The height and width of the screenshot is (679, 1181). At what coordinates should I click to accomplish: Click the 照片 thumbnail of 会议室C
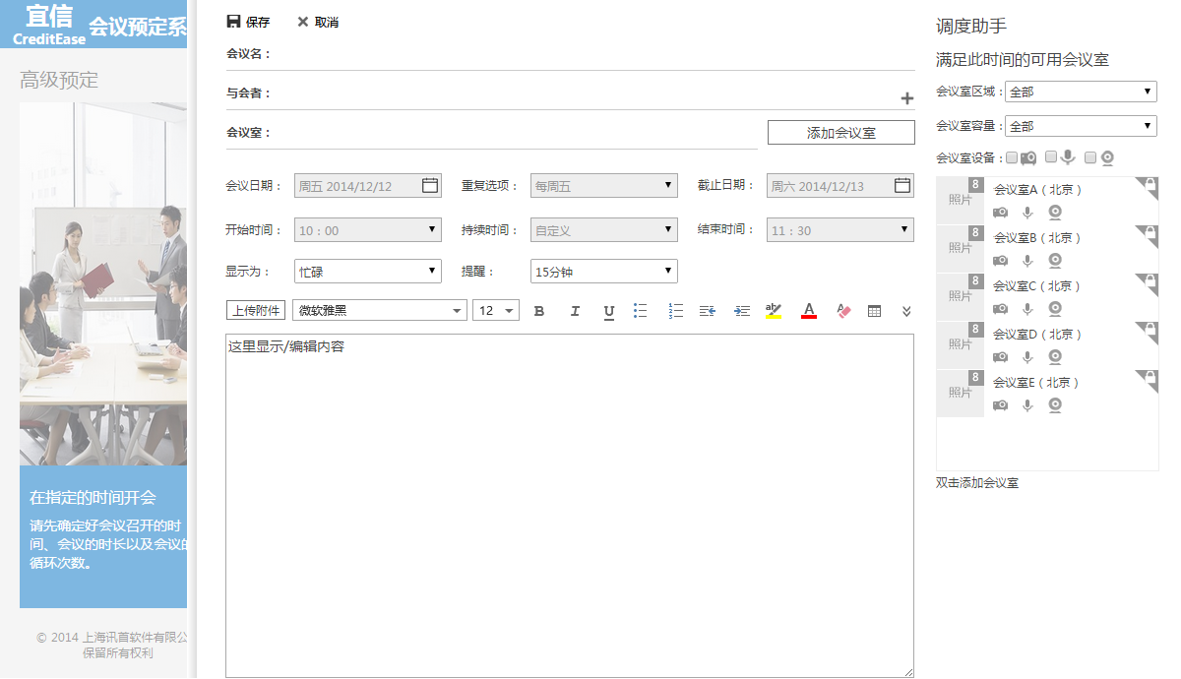[x=960, y=297]
